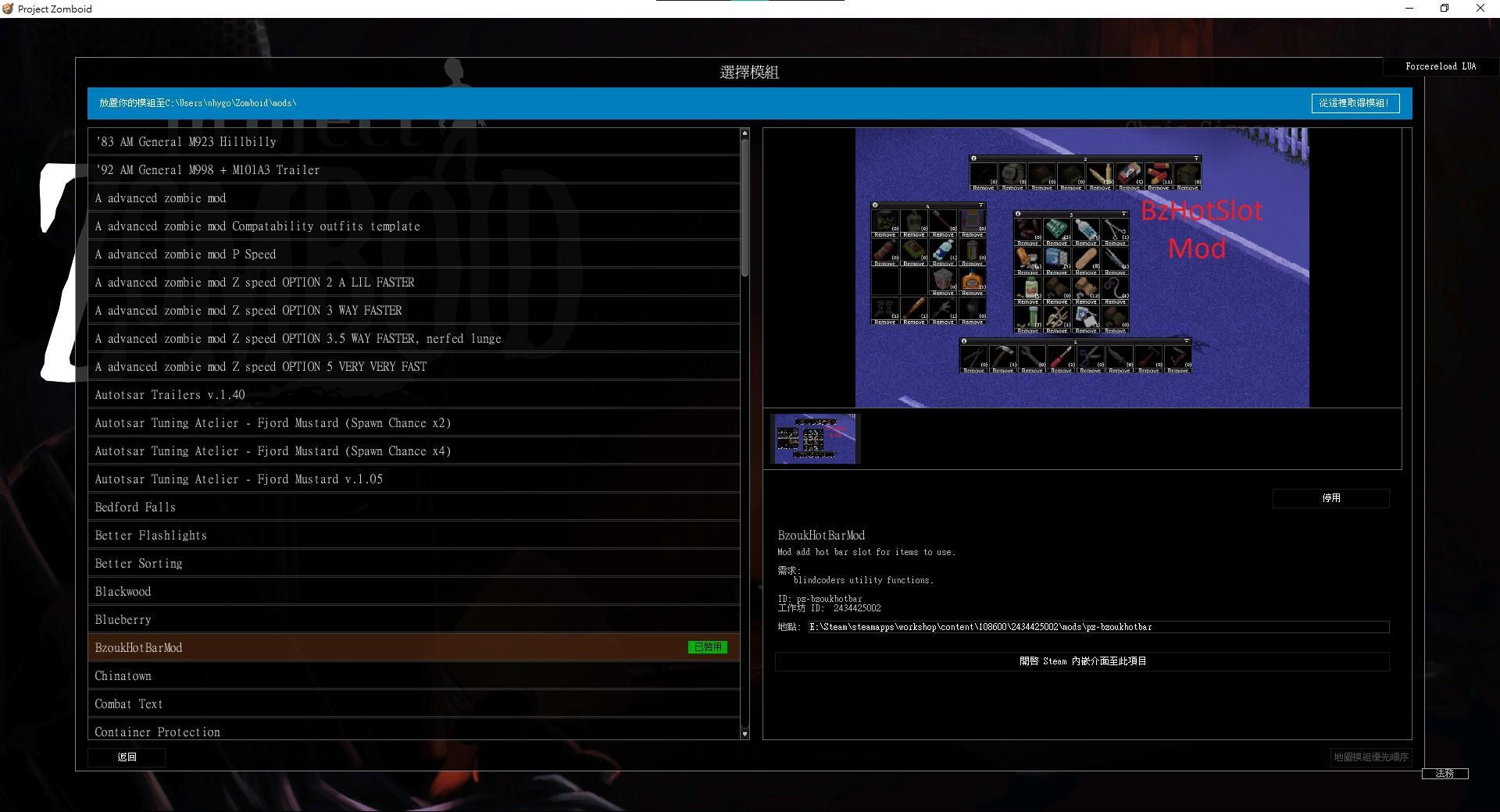Select the BzoukHotBarMod row
This screenshot has width=1500, height=812.
[x=414, y=648]
